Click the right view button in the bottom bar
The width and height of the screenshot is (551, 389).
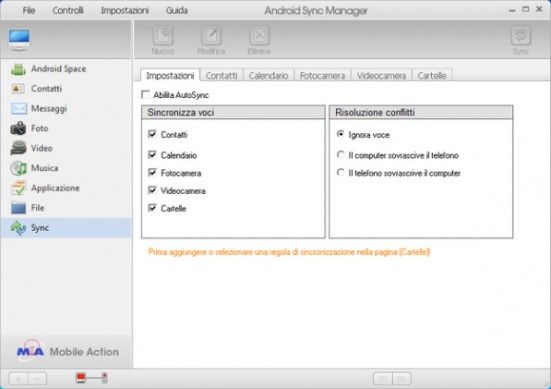402,378
